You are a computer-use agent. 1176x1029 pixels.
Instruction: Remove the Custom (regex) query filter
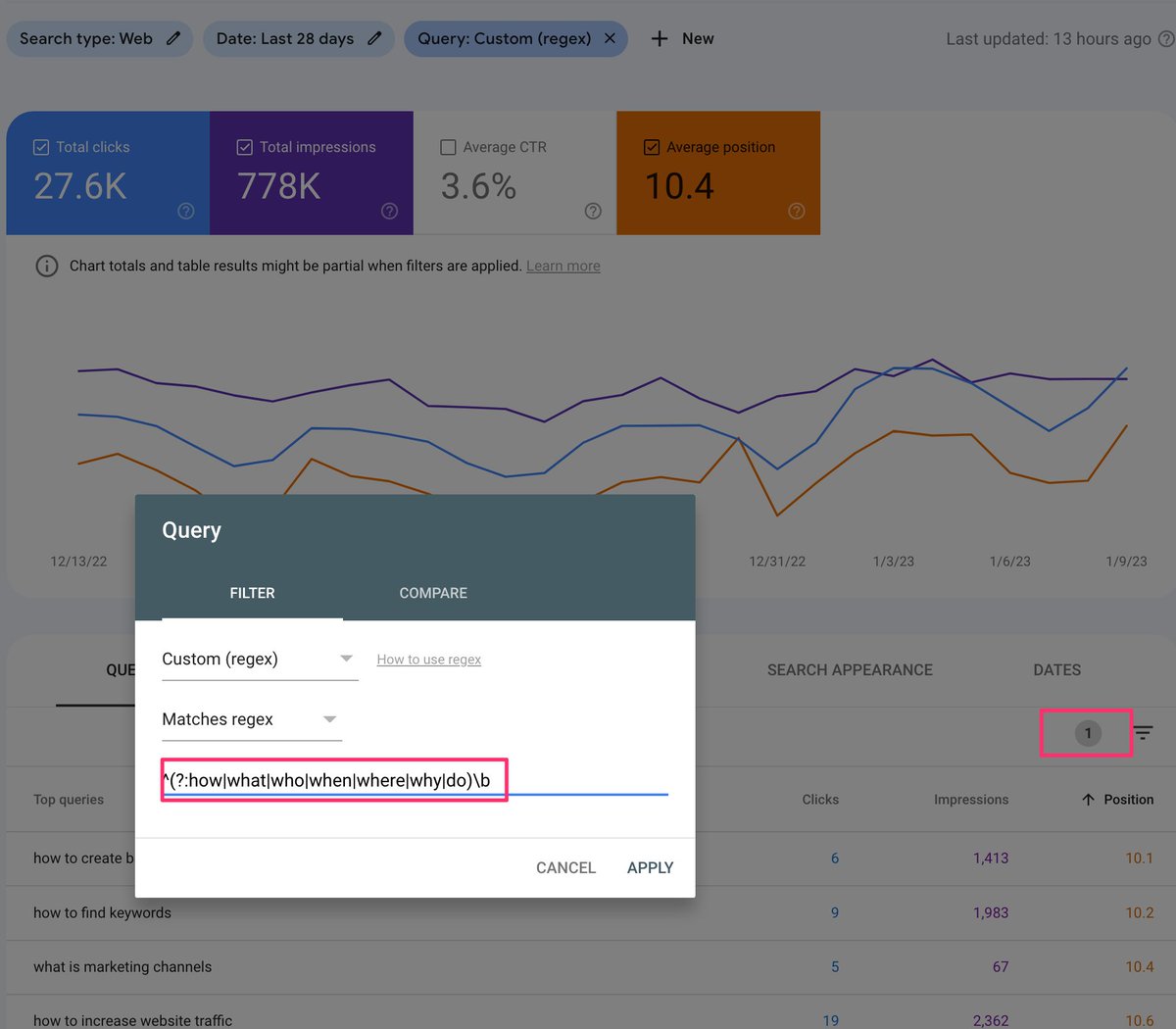[608, 38]
